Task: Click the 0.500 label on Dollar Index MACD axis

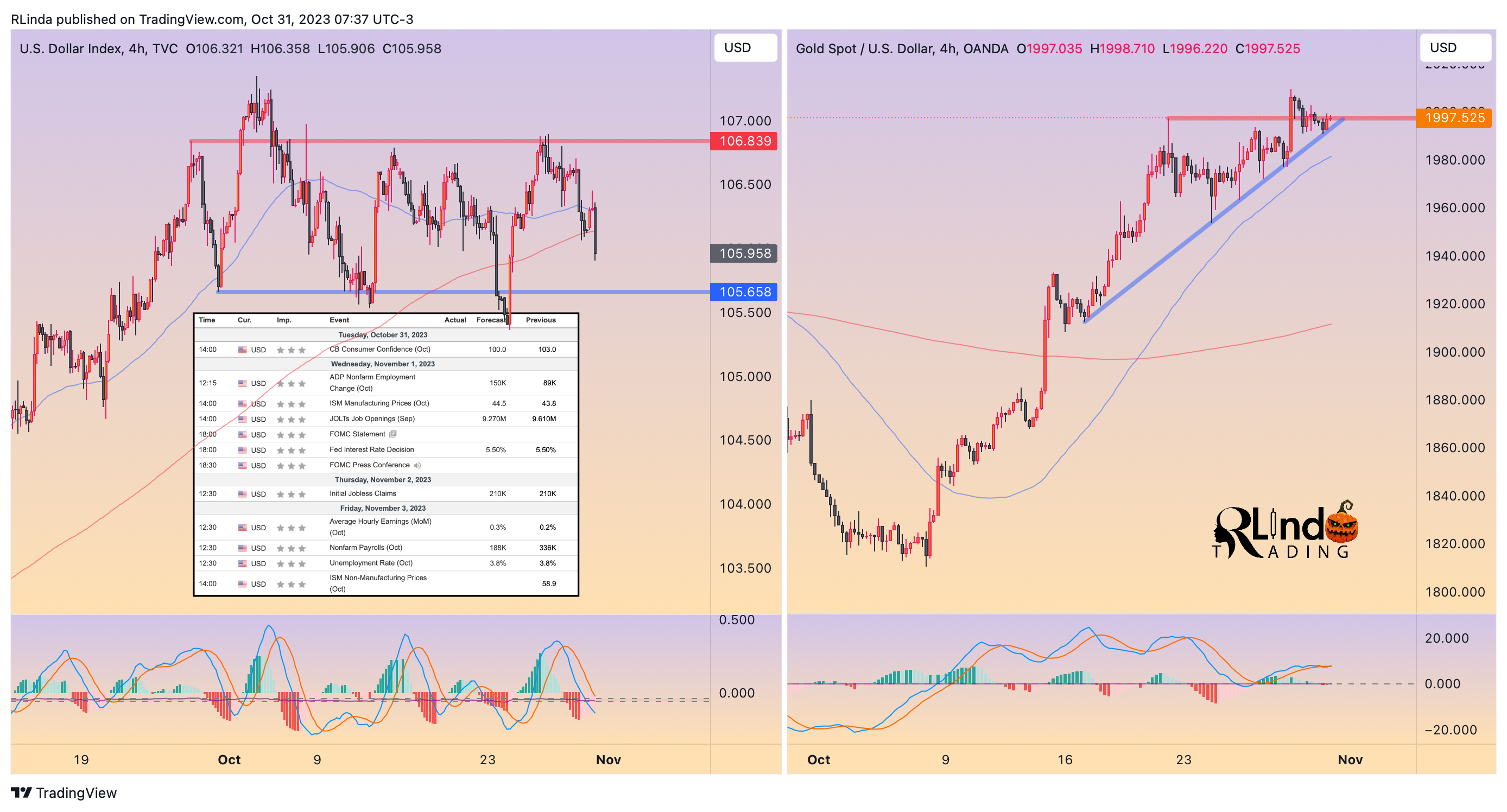Action: (x=737, y=620)
